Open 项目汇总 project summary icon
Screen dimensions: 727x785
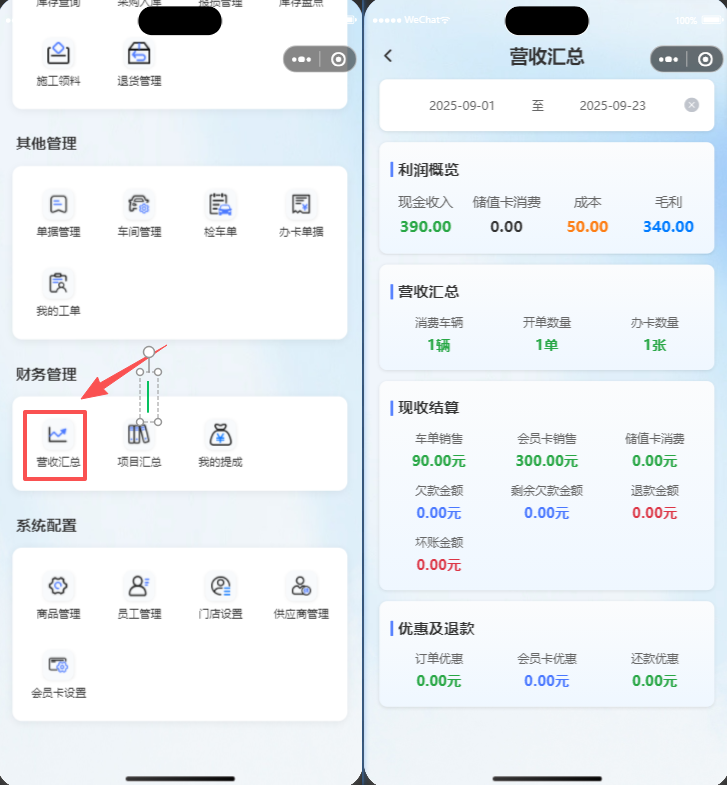[139, 434]
